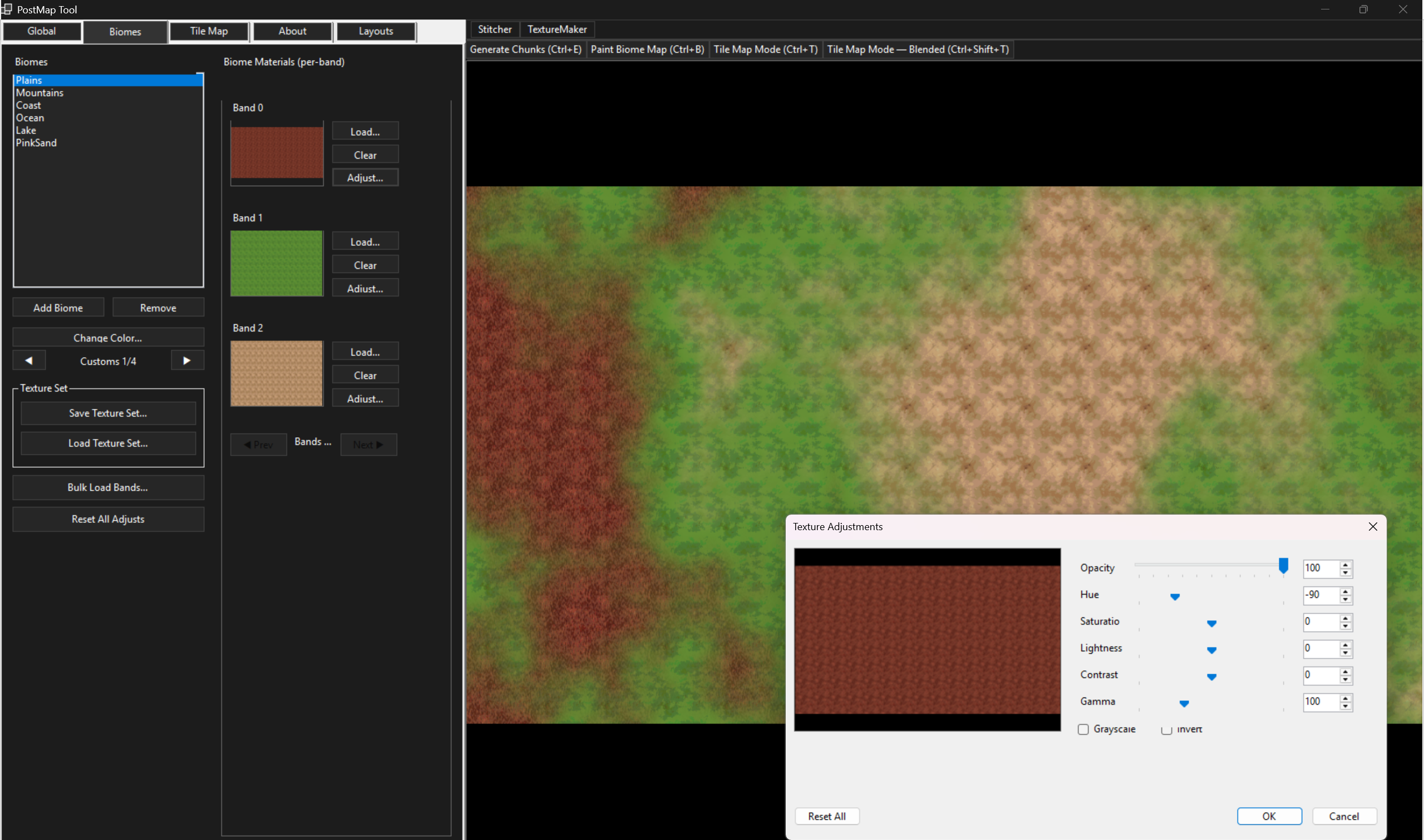Decrease Hue value with spinner down arrow
The image size is (1424, 840).
click(x=1346, y=600)
